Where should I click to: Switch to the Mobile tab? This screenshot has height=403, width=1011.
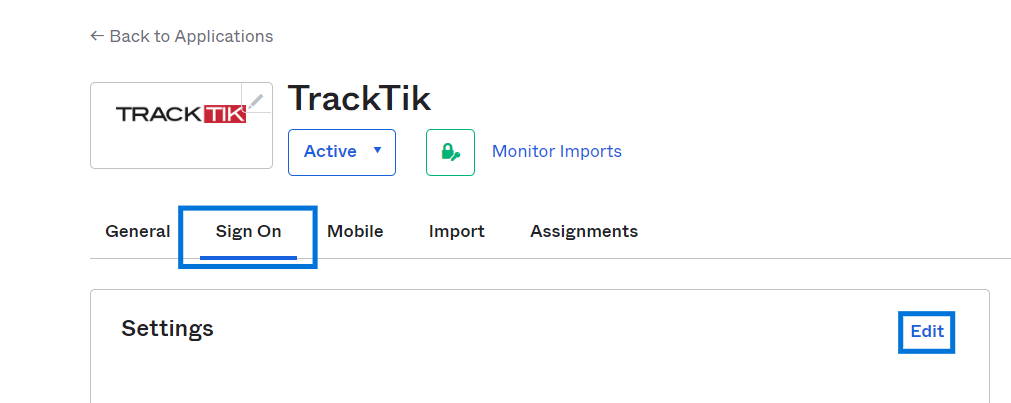point(355,231)
